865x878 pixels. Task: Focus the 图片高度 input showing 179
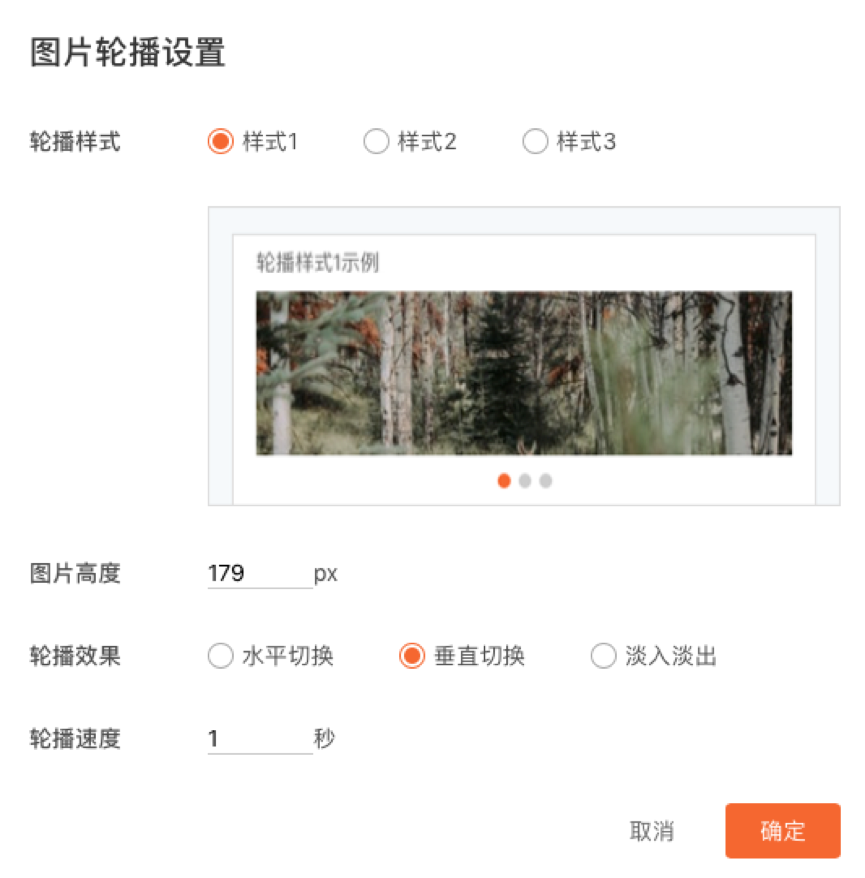[x=260, y=573]
